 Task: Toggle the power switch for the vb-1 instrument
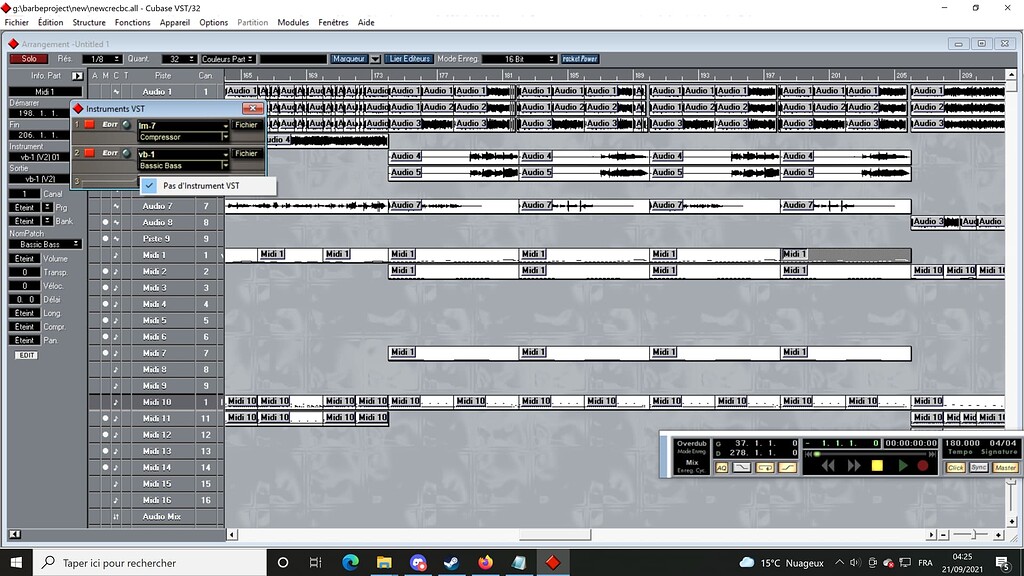(x=89, y=153)
